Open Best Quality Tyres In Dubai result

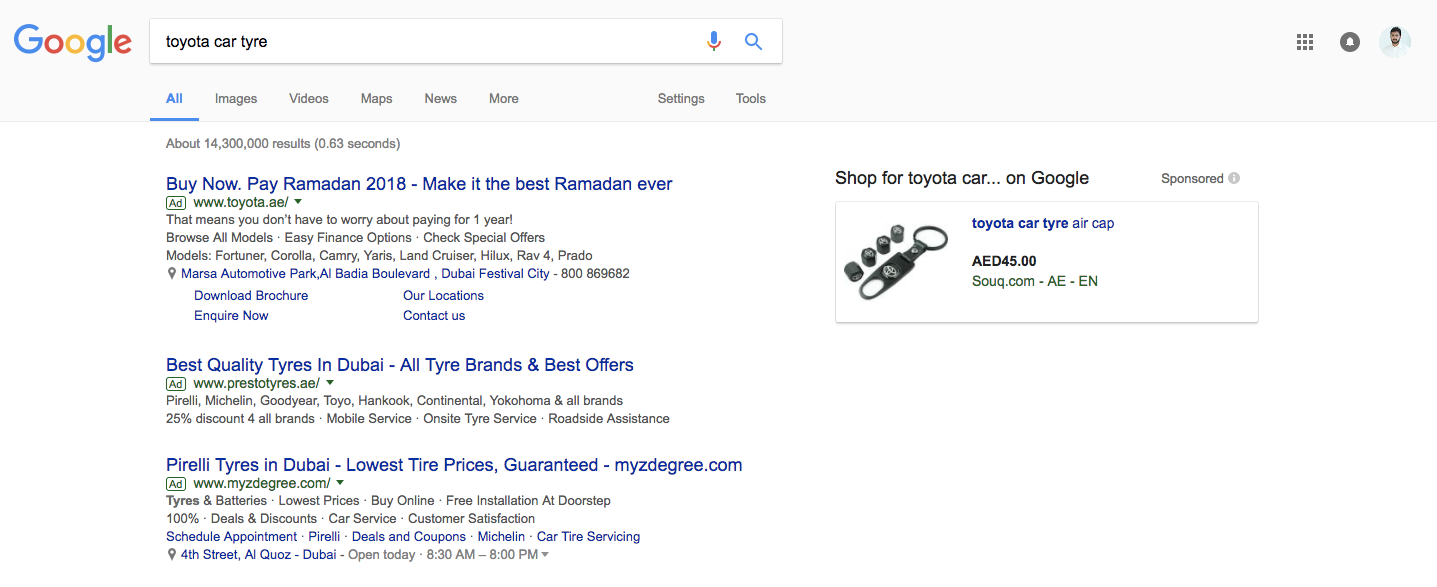(400, 365)
